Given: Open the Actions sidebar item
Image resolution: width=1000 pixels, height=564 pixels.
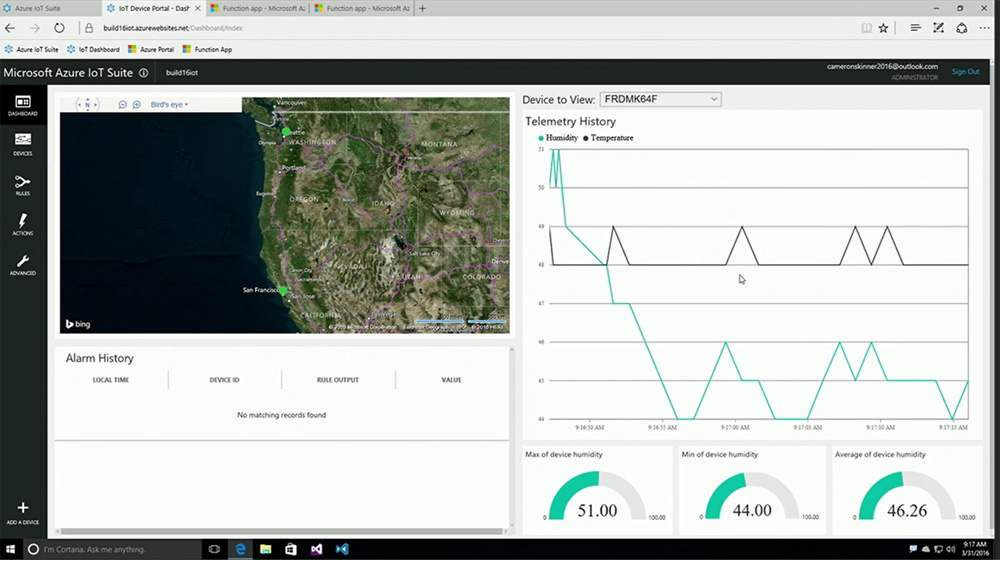Looking at the screenshot, I should (23, 225).
